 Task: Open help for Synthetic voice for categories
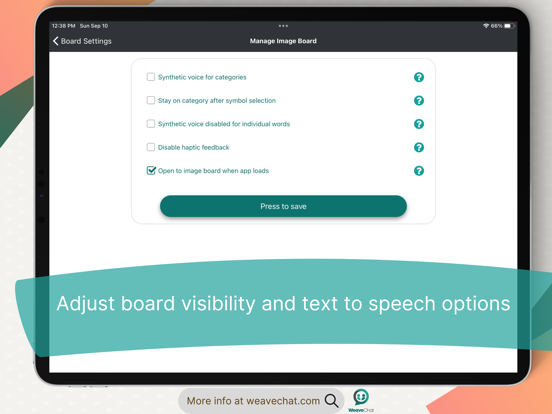pos(419,77)
